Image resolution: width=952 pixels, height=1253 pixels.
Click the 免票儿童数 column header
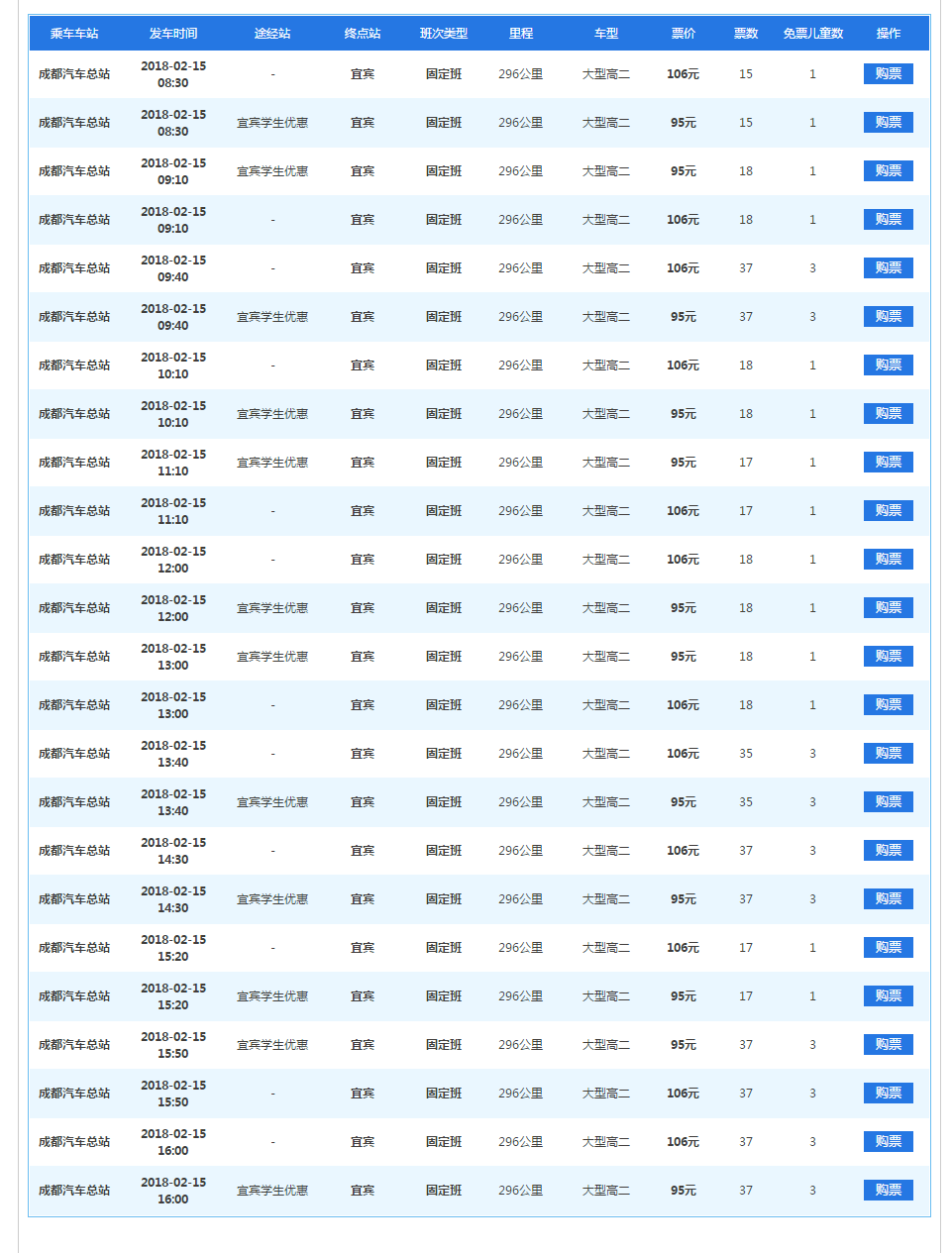(812, 34)
